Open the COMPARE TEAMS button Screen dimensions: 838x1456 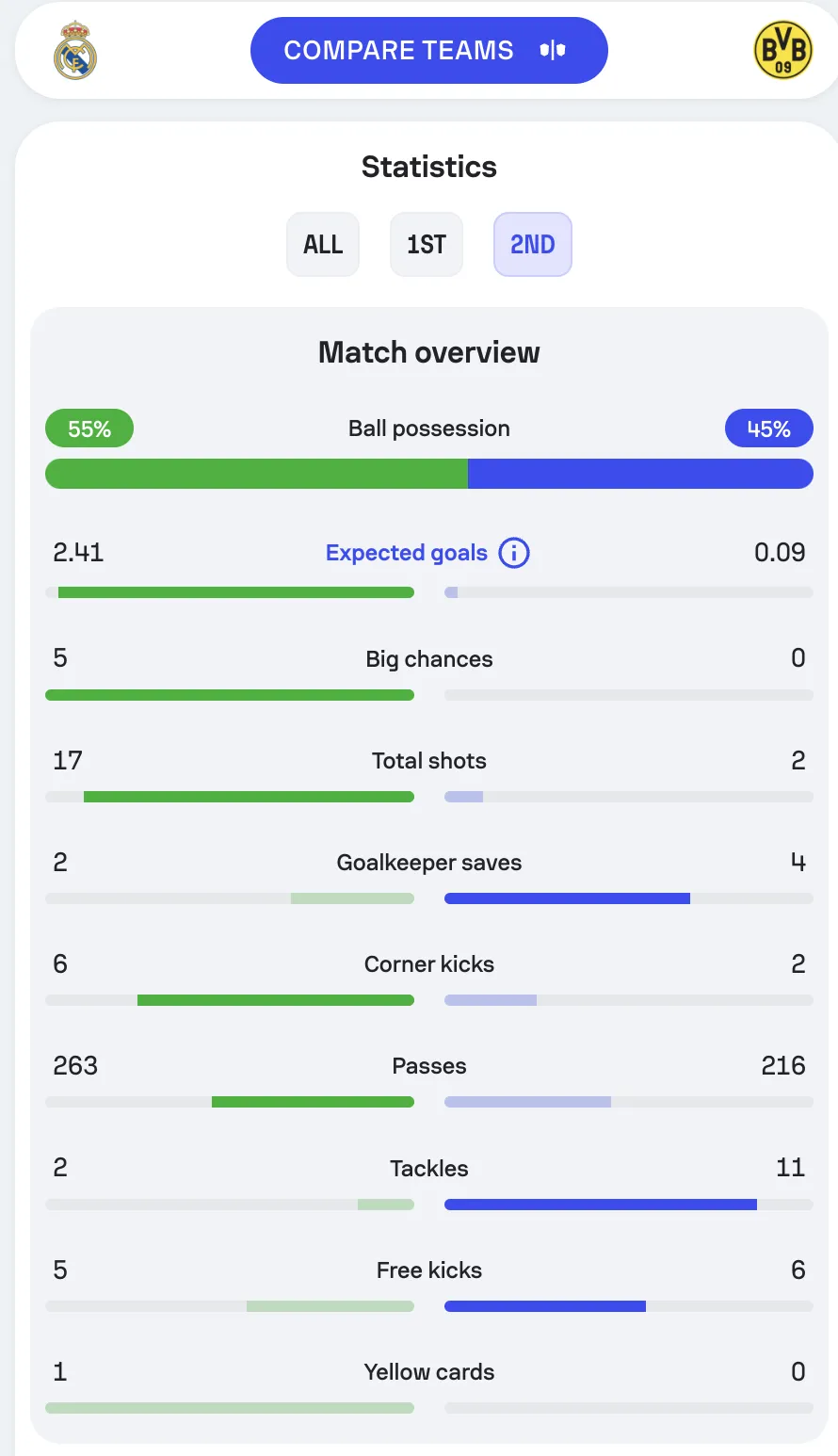pyautogui.click(x=429, y=50)
